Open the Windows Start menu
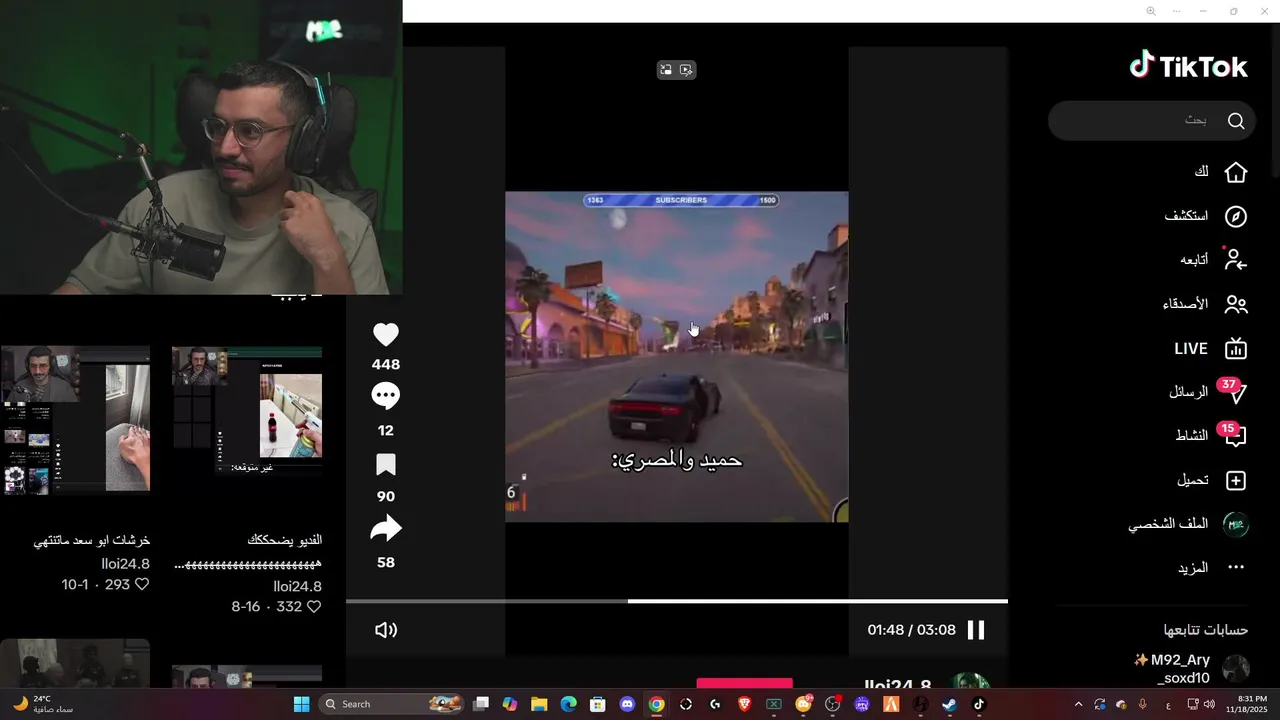This screenshot has height=720, width=1280. 301,704
